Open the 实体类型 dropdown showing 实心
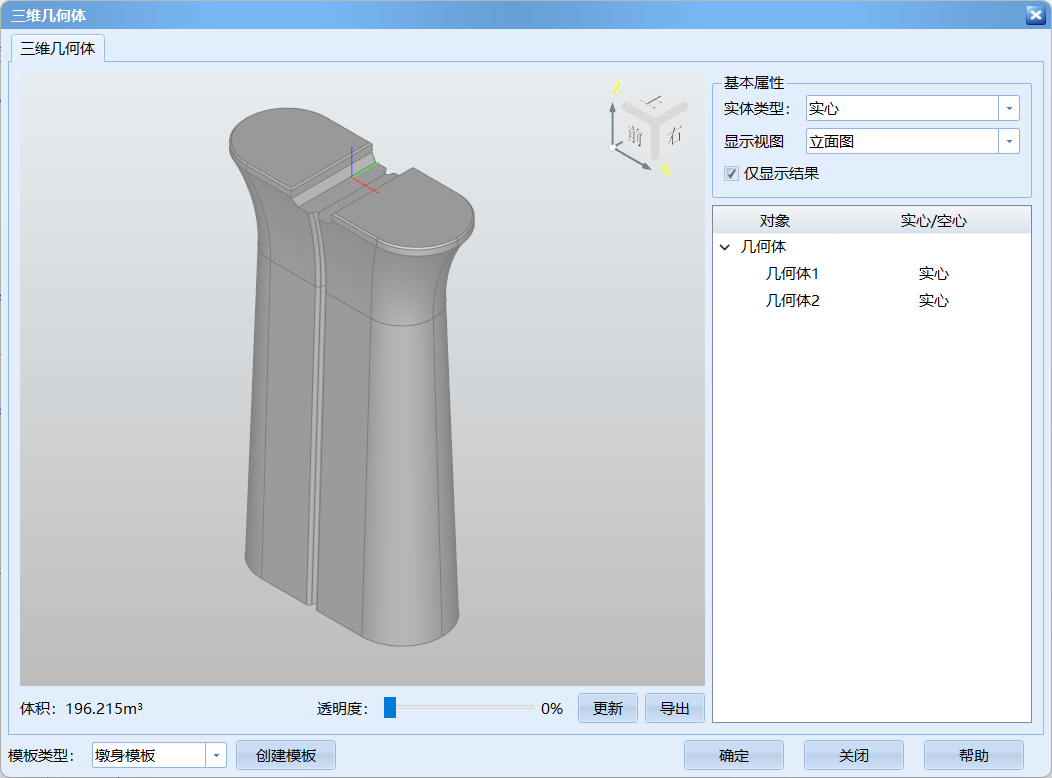This screenshot has height=778, width=1052. [x=1009, y=108]
